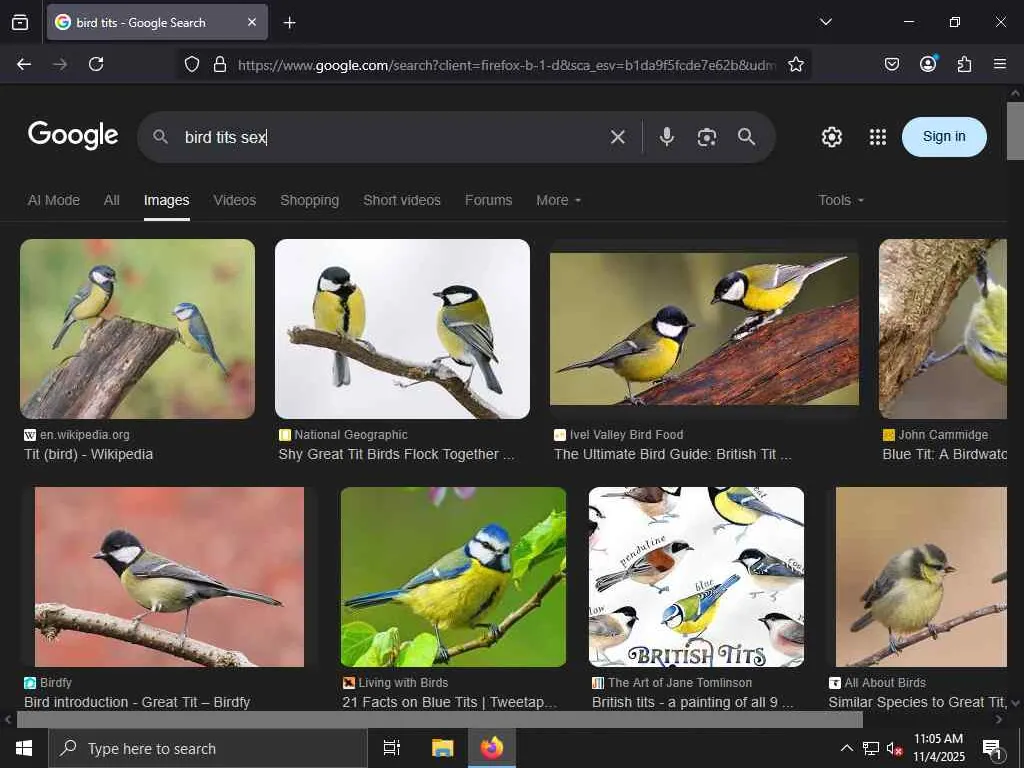Reload the current page

point(96,64)
